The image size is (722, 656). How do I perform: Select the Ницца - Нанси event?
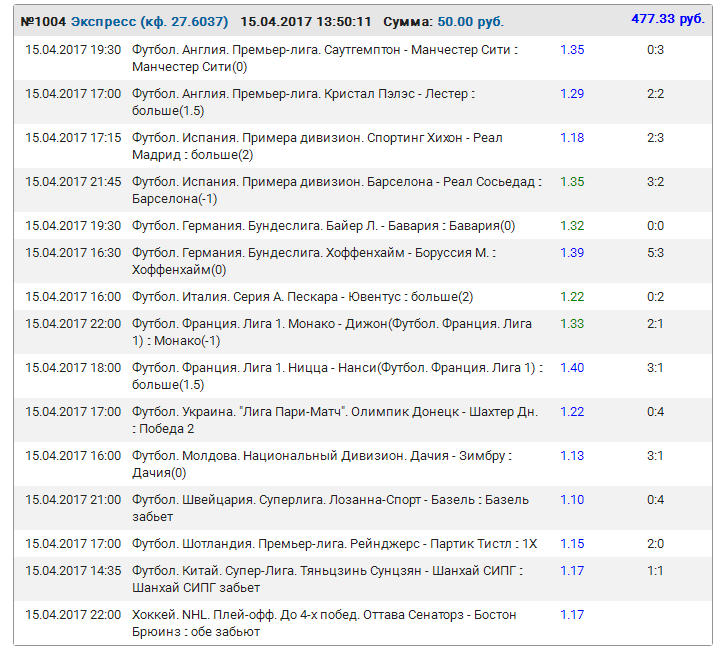point(338,376)
